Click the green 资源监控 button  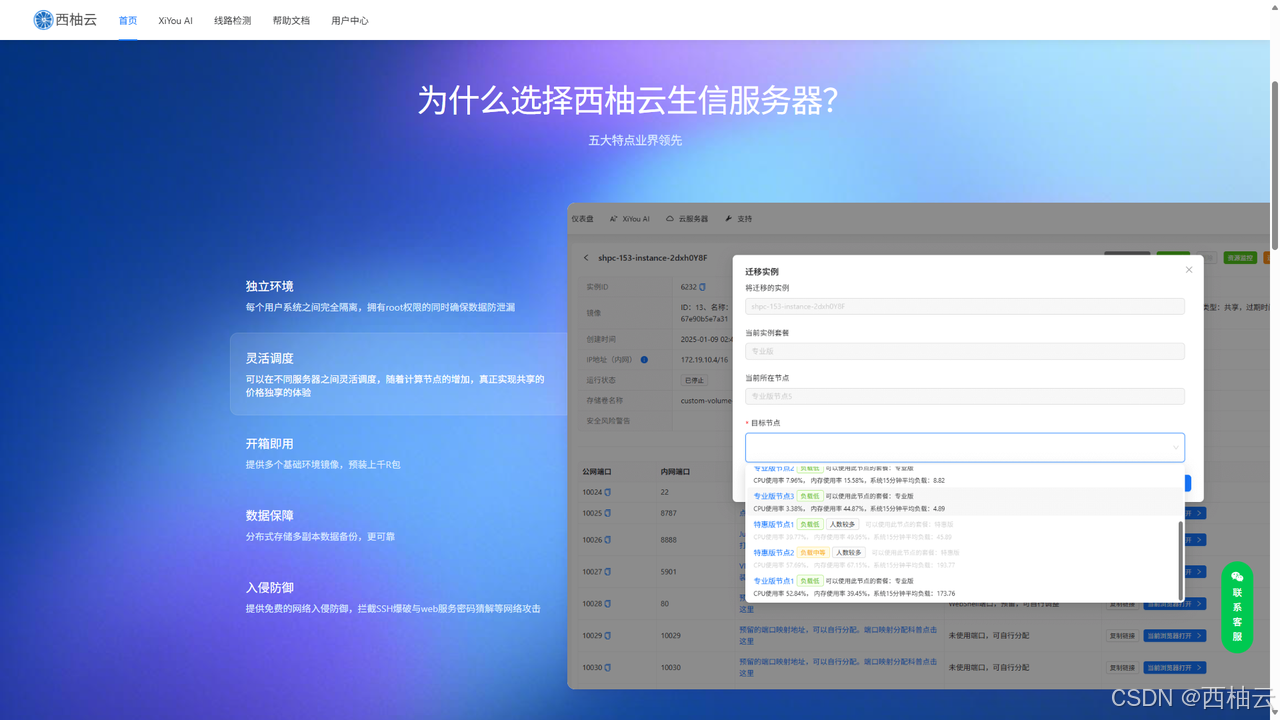(x=1240, y=257)
